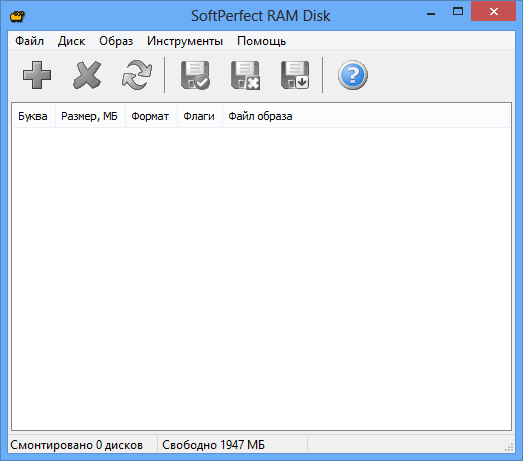Sort by the Флаги column header
This screenshot has height=461, width=523.
199,116
